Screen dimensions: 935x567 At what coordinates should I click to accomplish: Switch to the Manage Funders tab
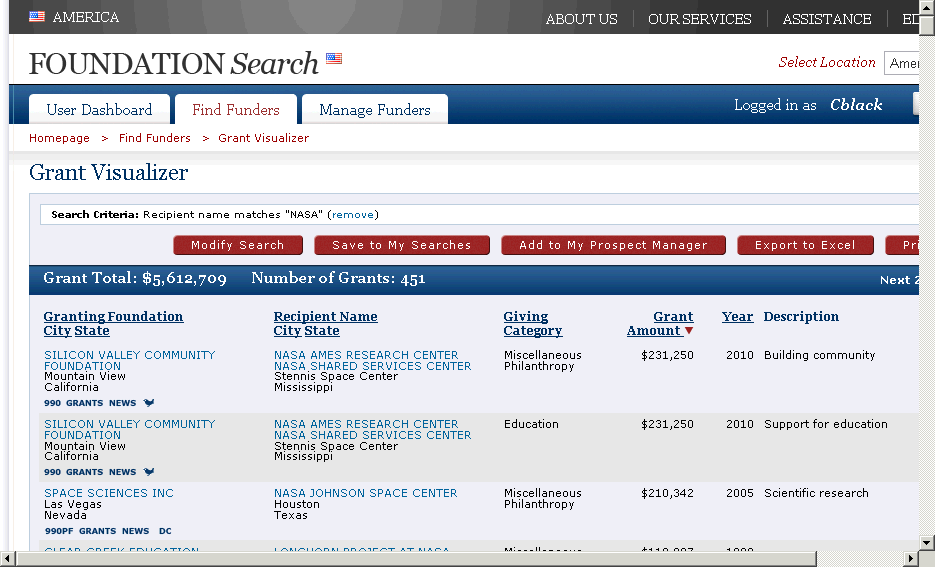375,110
